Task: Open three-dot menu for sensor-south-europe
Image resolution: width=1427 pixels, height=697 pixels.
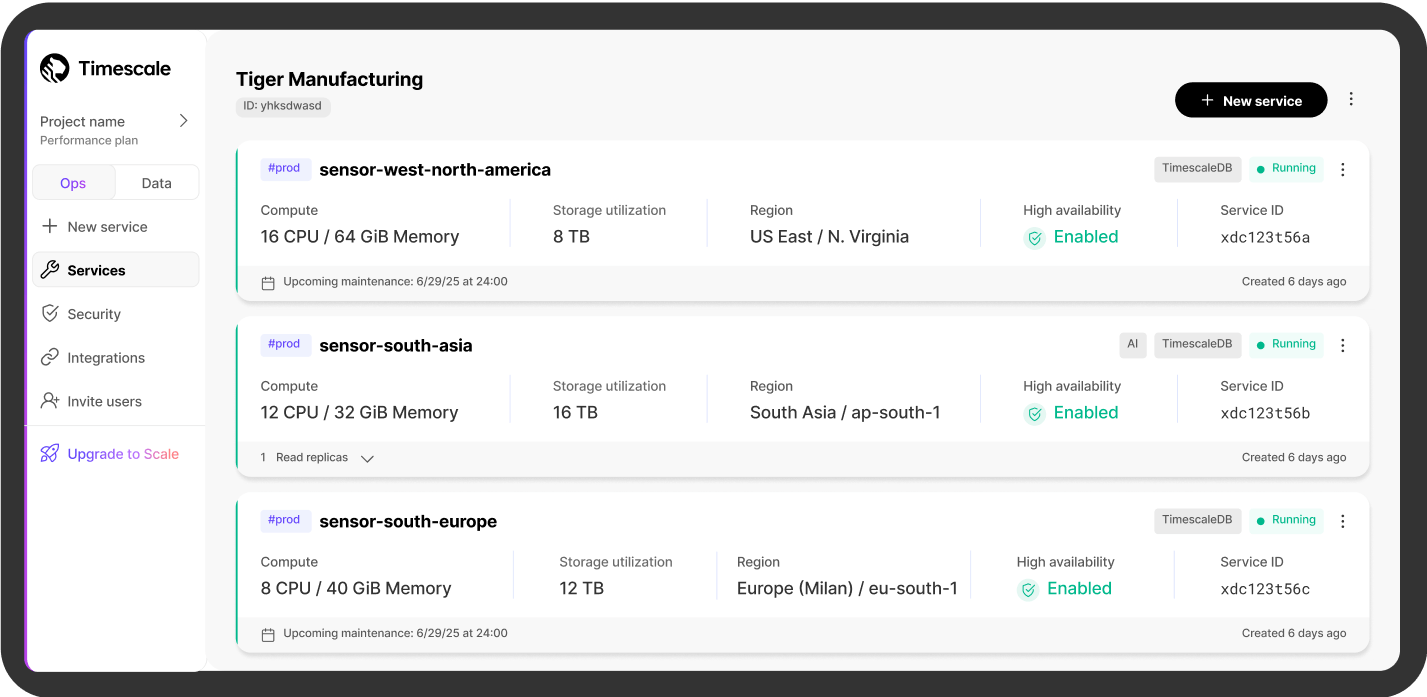Action: (x=1343, y=521)
